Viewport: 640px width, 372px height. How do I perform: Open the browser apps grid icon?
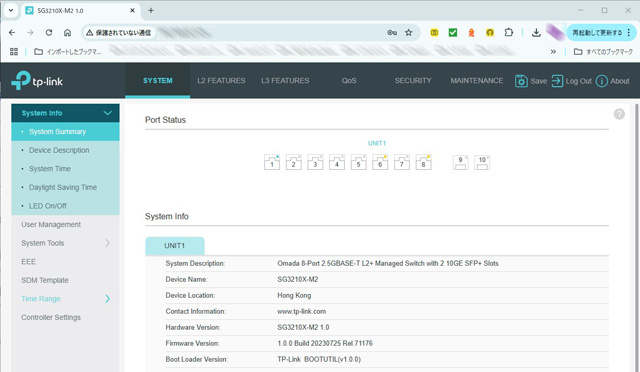pyautogui.click(x=14, y=51)
